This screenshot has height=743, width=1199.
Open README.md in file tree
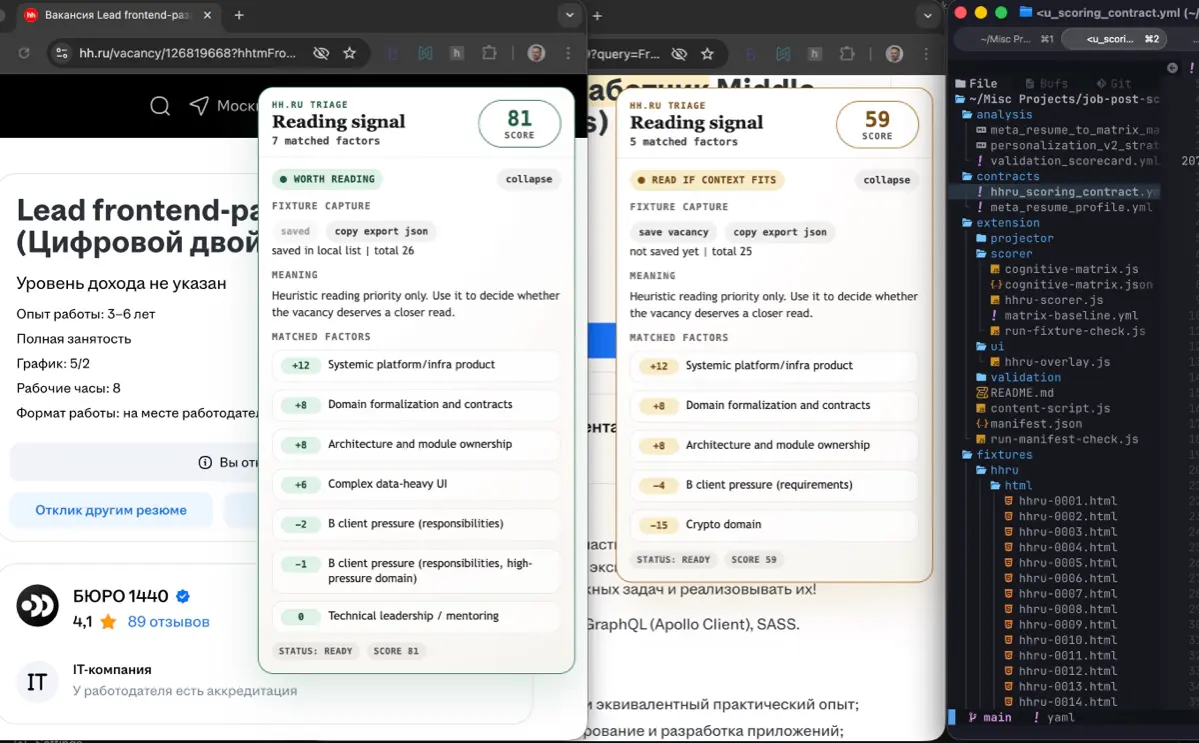click(x=1015, y=393)
